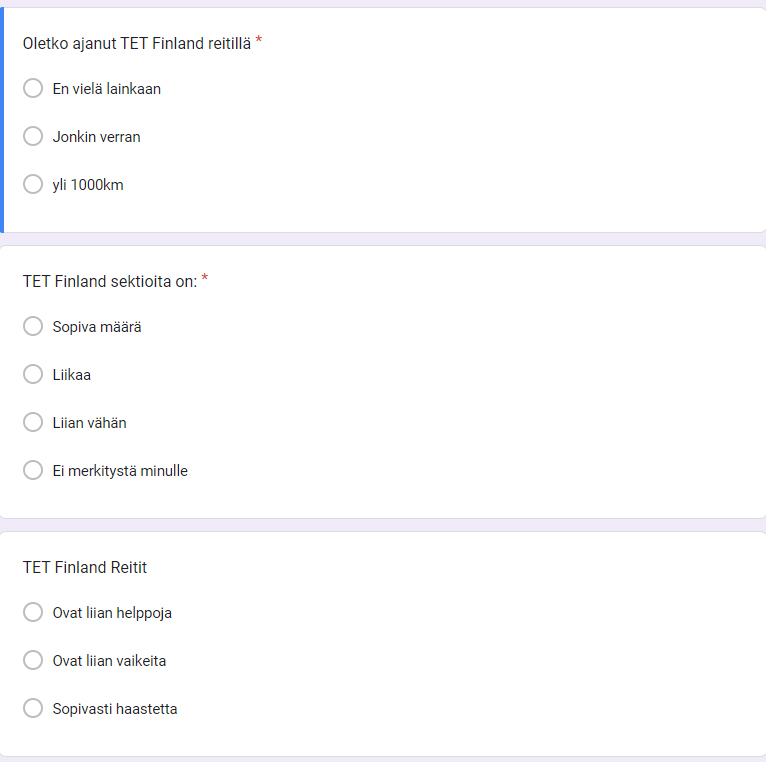This screenshot has width=766, height=762.
Task: Pick 'Sopivasti haastetta' radio option
Action: (x=33, y=709)
